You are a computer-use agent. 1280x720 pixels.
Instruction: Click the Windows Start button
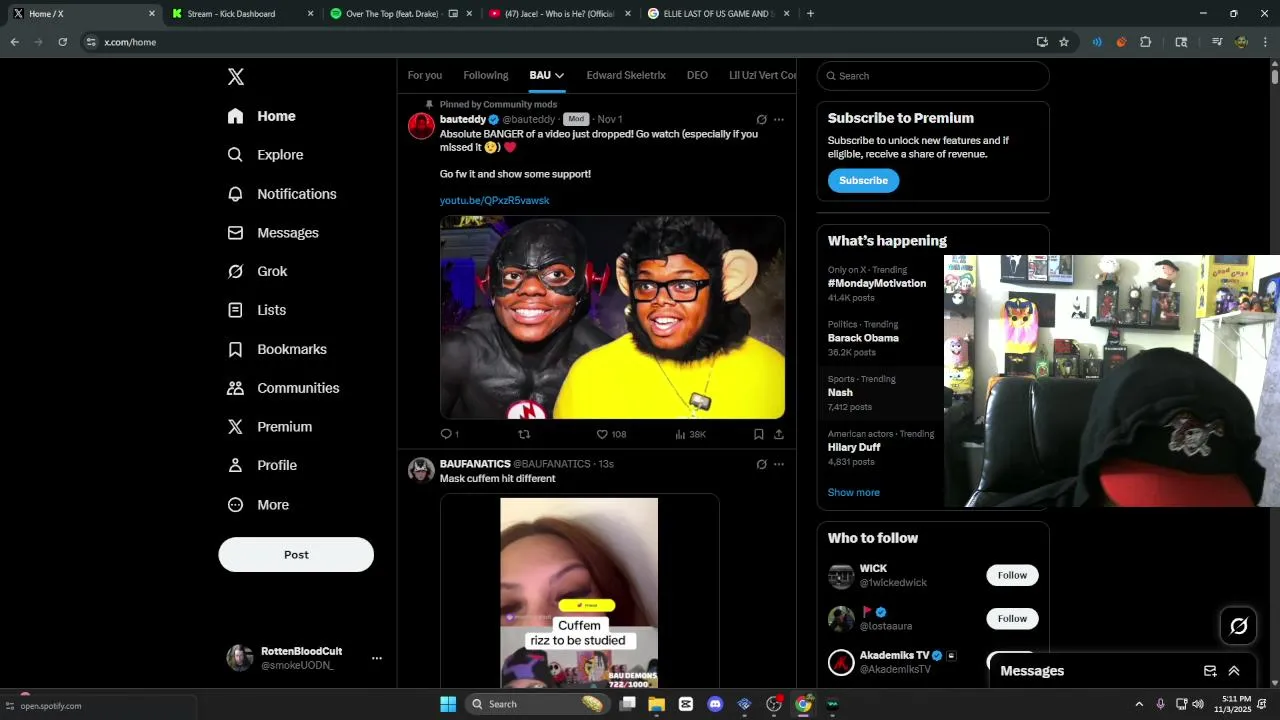[447, 704]
